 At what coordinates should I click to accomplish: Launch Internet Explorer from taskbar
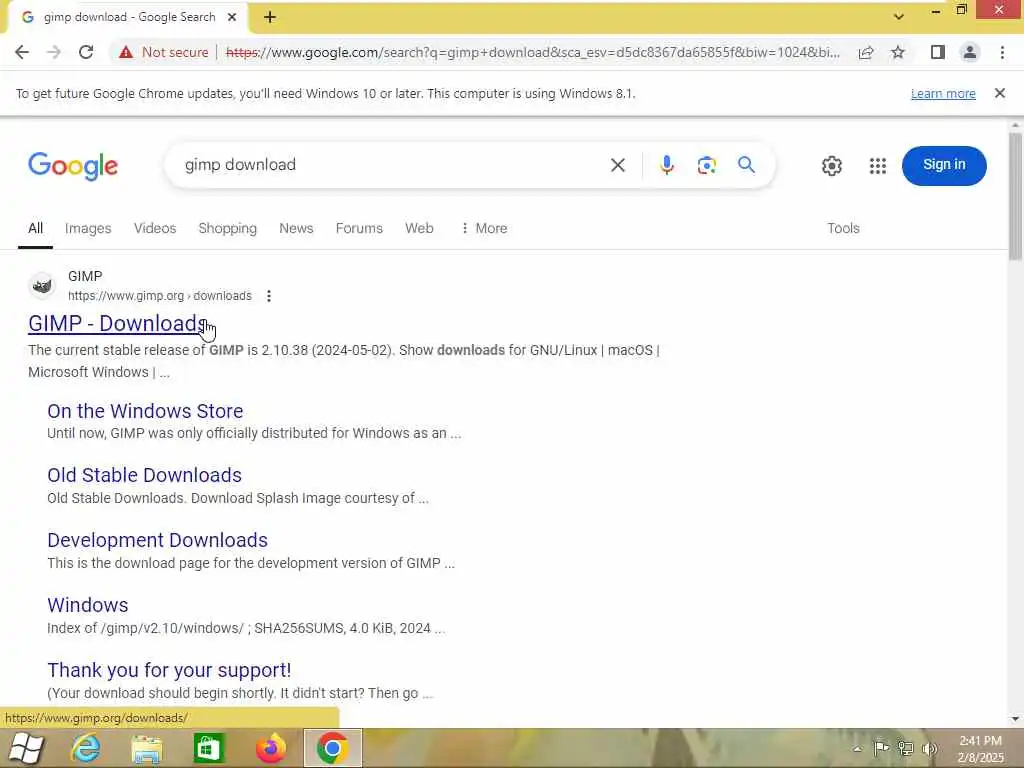pyautogui.click(x=86, y=748)
